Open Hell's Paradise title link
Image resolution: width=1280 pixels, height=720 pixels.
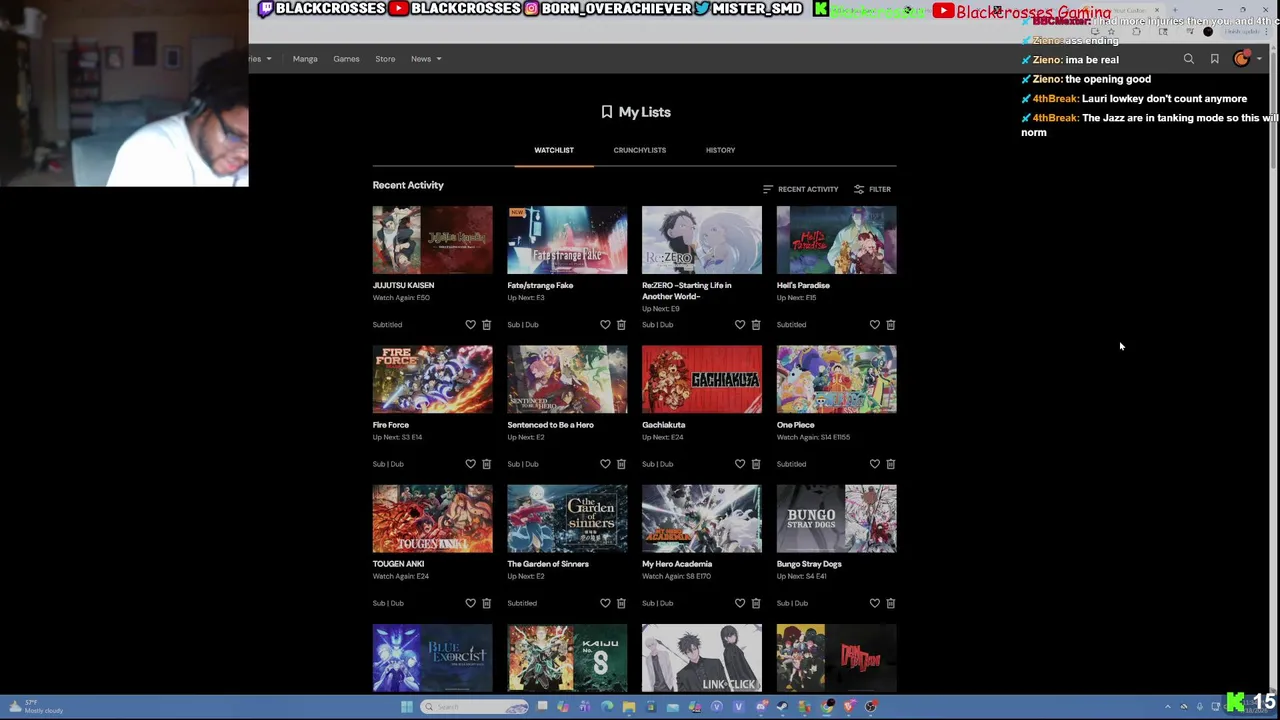coord(803,285)
